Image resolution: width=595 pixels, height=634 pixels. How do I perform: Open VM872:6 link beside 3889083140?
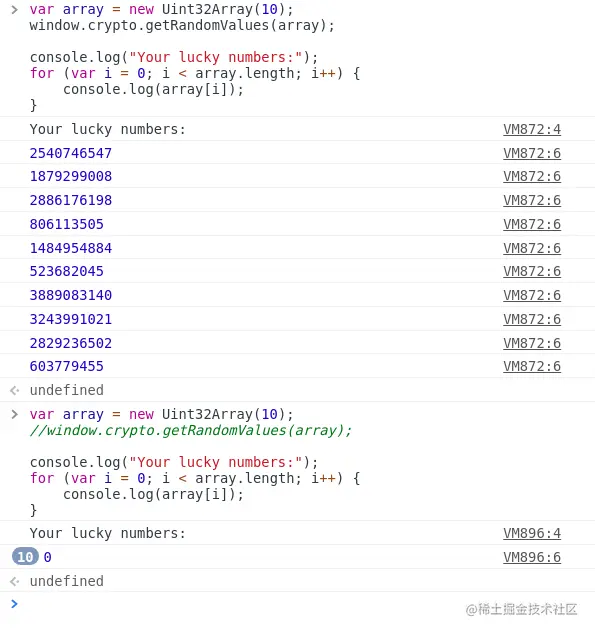click(532, 295)
